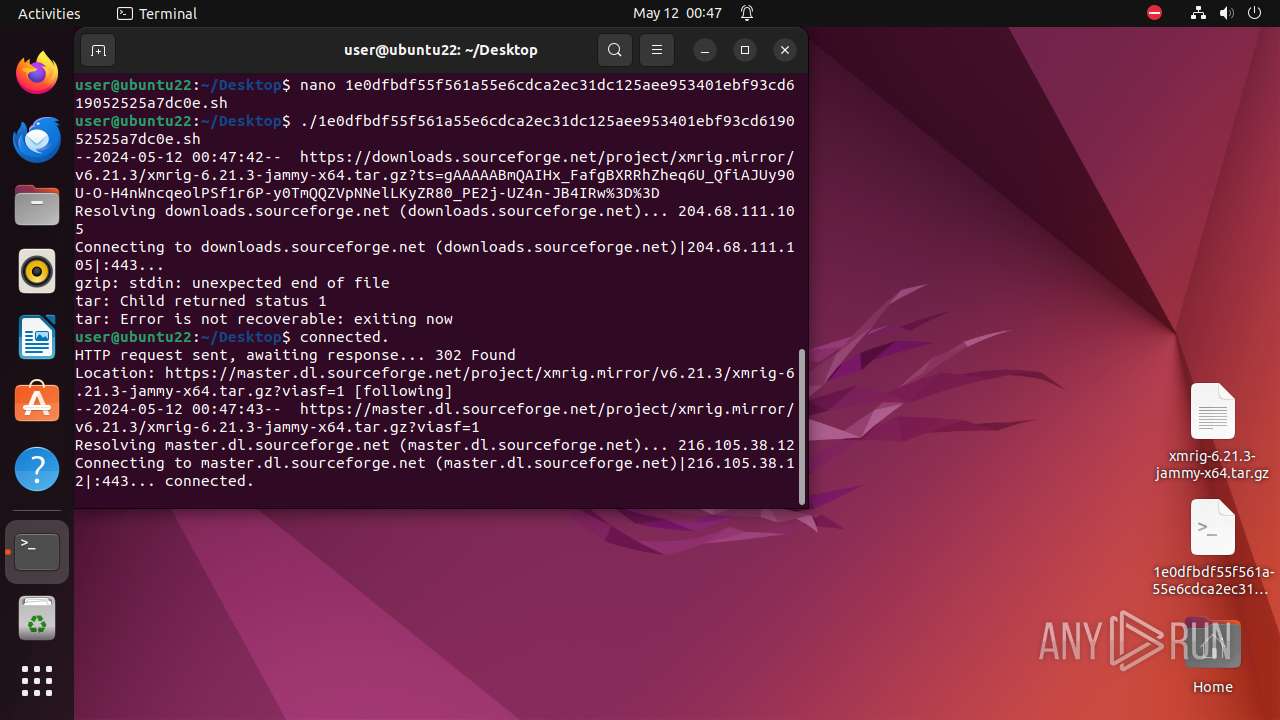Click 'tar: Error is not recoverable: exiting now'

tap(264, 319)
